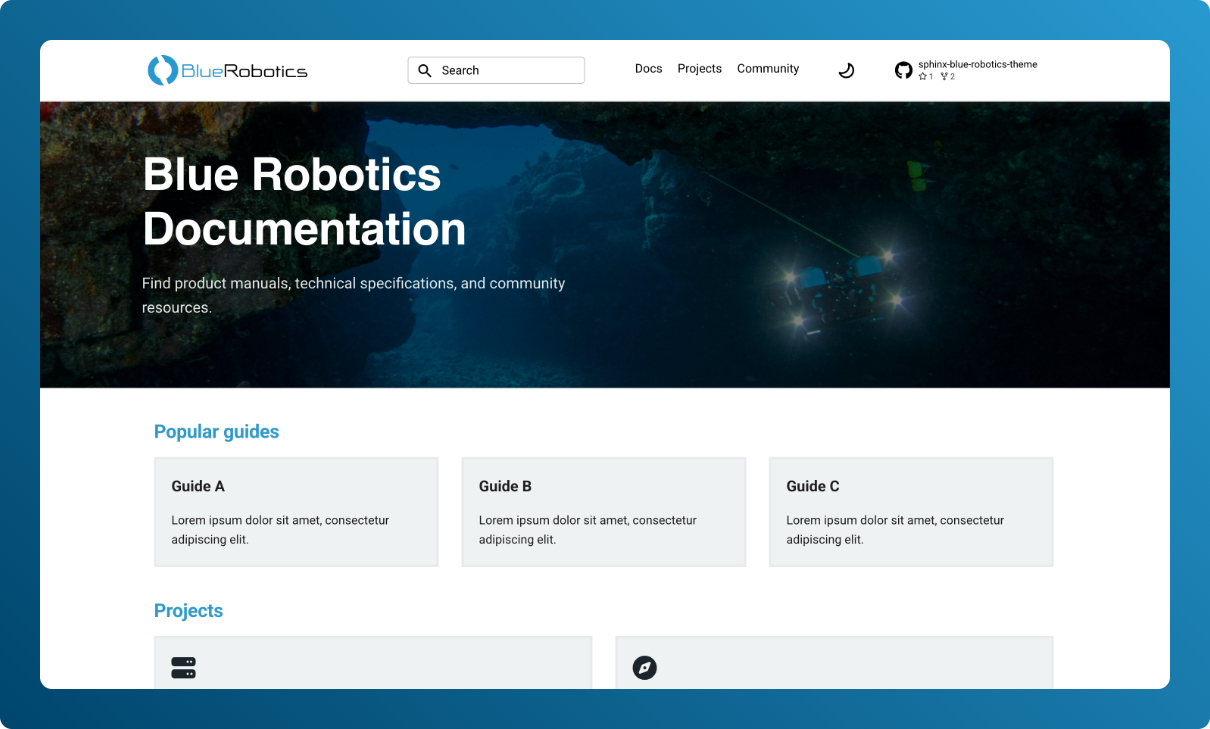
Task: Open the Docs menu item
Action: pos(648,68)
